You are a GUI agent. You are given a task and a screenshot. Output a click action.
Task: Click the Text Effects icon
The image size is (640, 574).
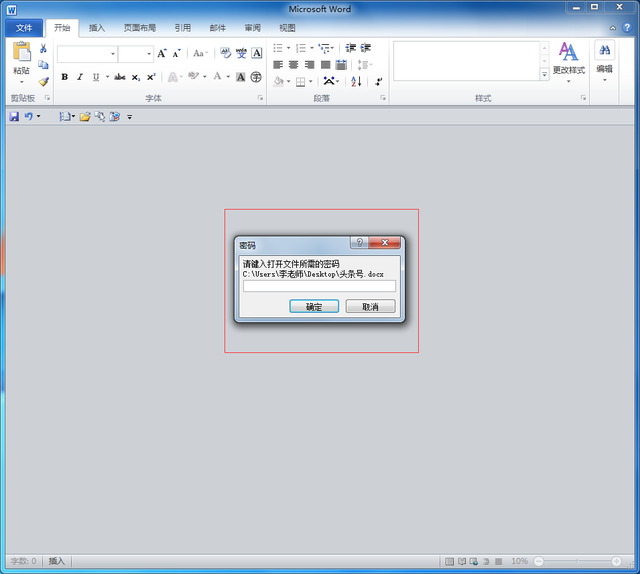coord(173,77)
